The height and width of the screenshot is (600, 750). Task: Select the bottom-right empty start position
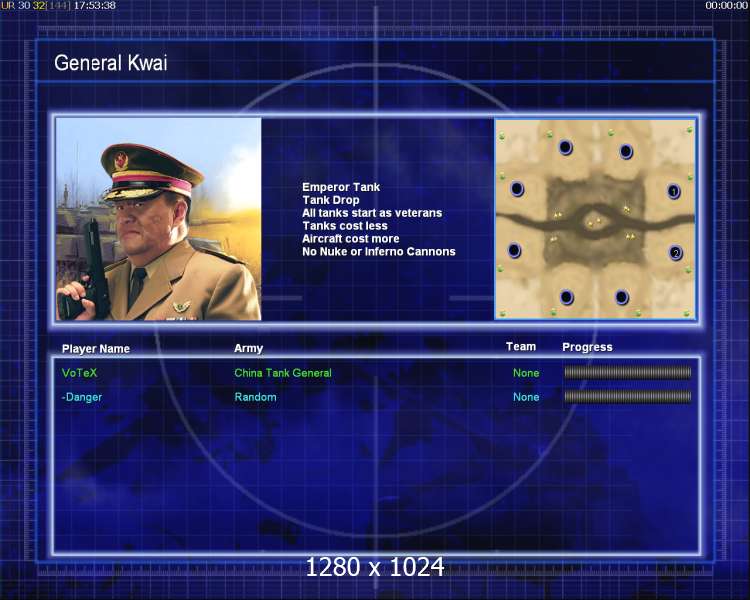621,297
